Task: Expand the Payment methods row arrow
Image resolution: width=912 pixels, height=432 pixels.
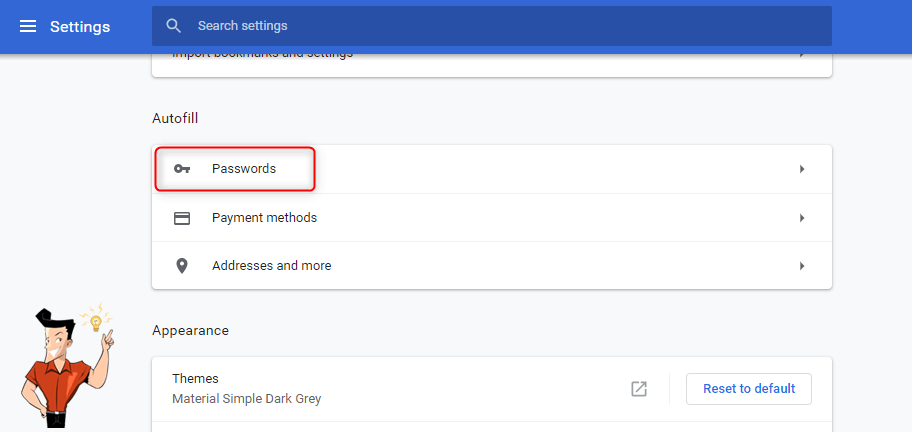Action: 802,218
